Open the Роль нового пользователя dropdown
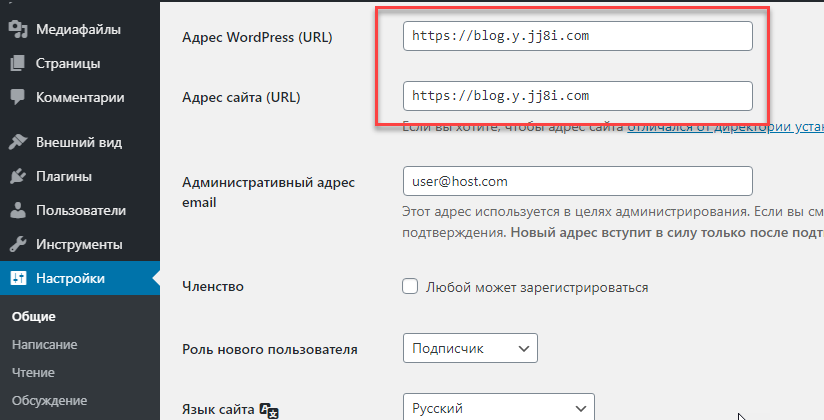The image size is (824, 420). click(x=470, y=348)
